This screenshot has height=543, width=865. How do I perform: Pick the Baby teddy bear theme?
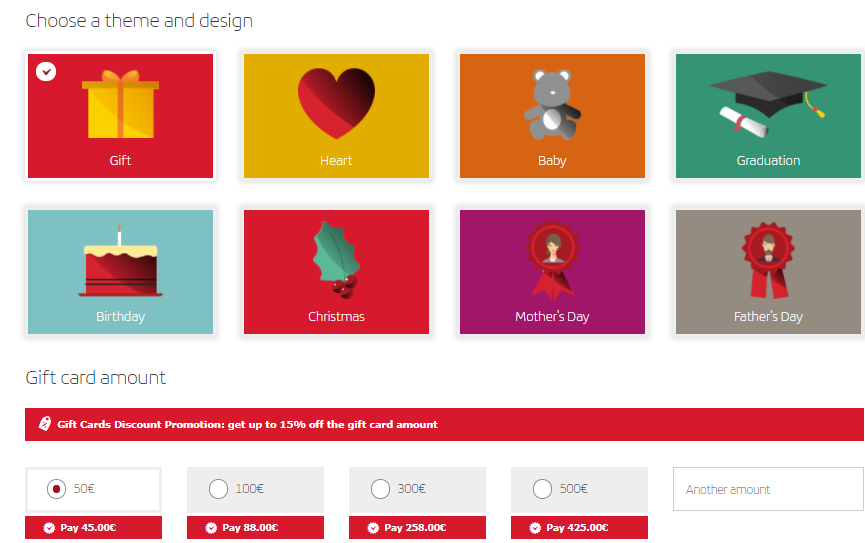(552, 116)
